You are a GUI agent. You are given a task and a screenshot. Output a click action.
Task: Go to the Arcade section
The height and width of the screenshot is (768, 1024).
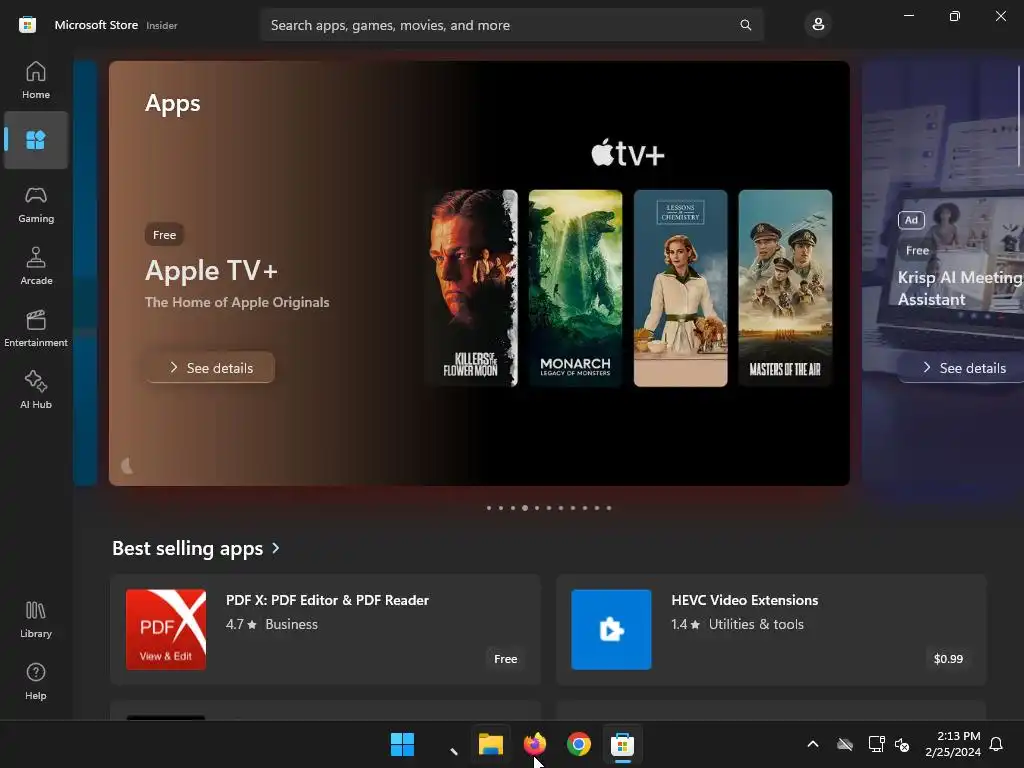(36, 266)
